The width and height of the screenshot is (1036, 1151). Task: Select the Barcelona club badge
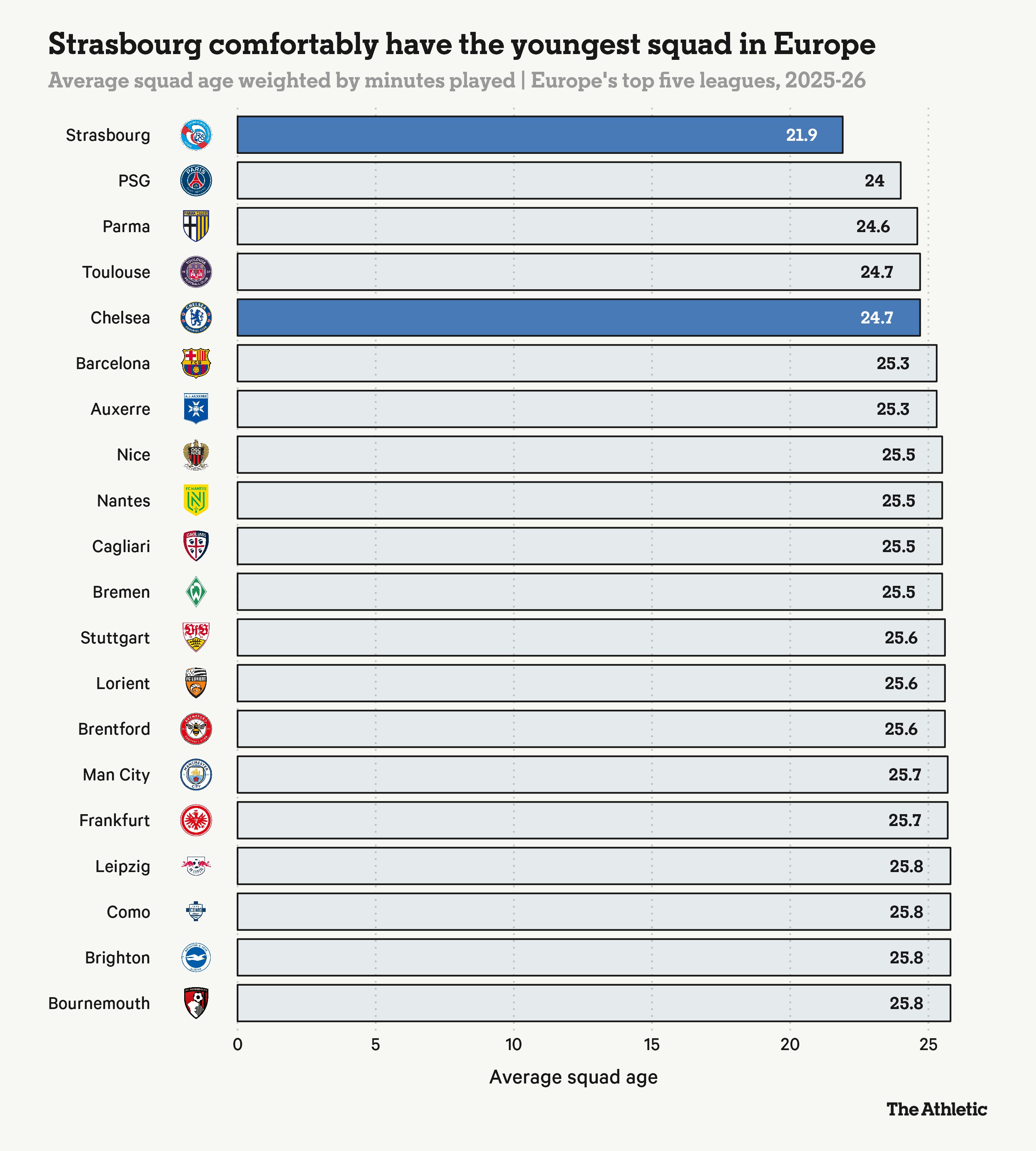click(196, 363)
